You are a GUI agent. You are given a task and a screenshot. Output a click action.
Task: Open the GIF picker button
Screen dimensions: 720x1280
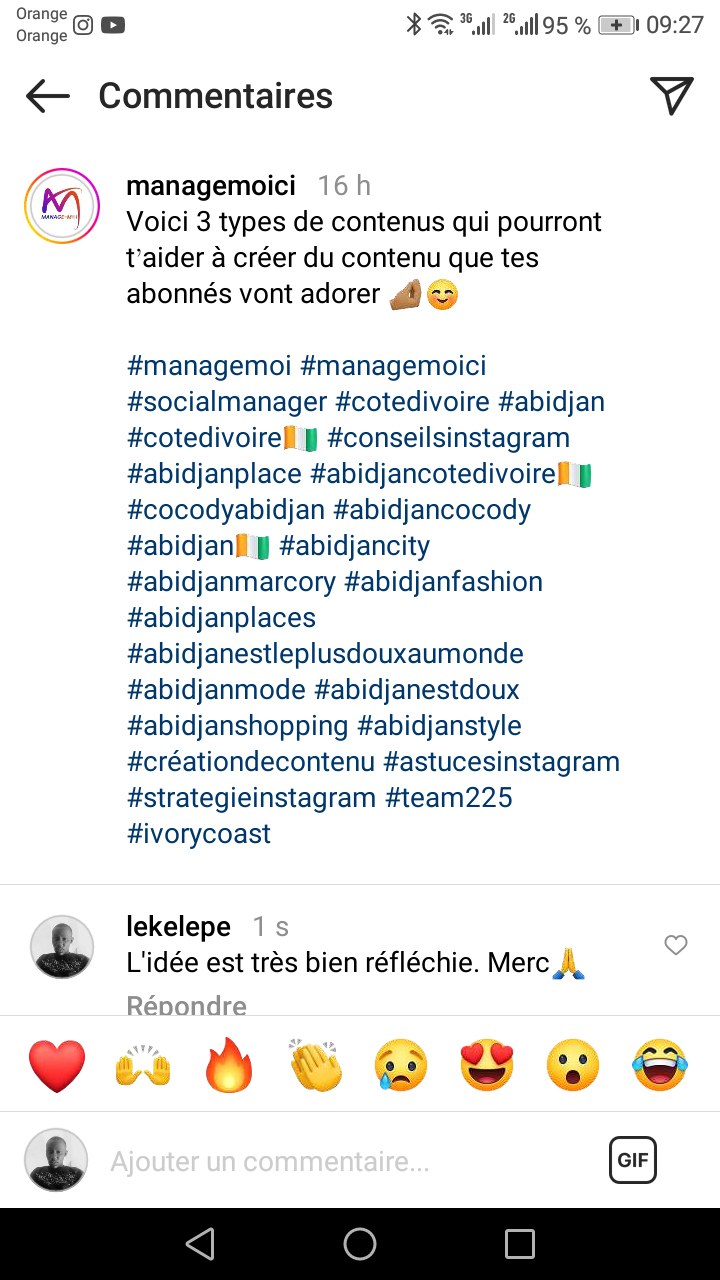633,1160
